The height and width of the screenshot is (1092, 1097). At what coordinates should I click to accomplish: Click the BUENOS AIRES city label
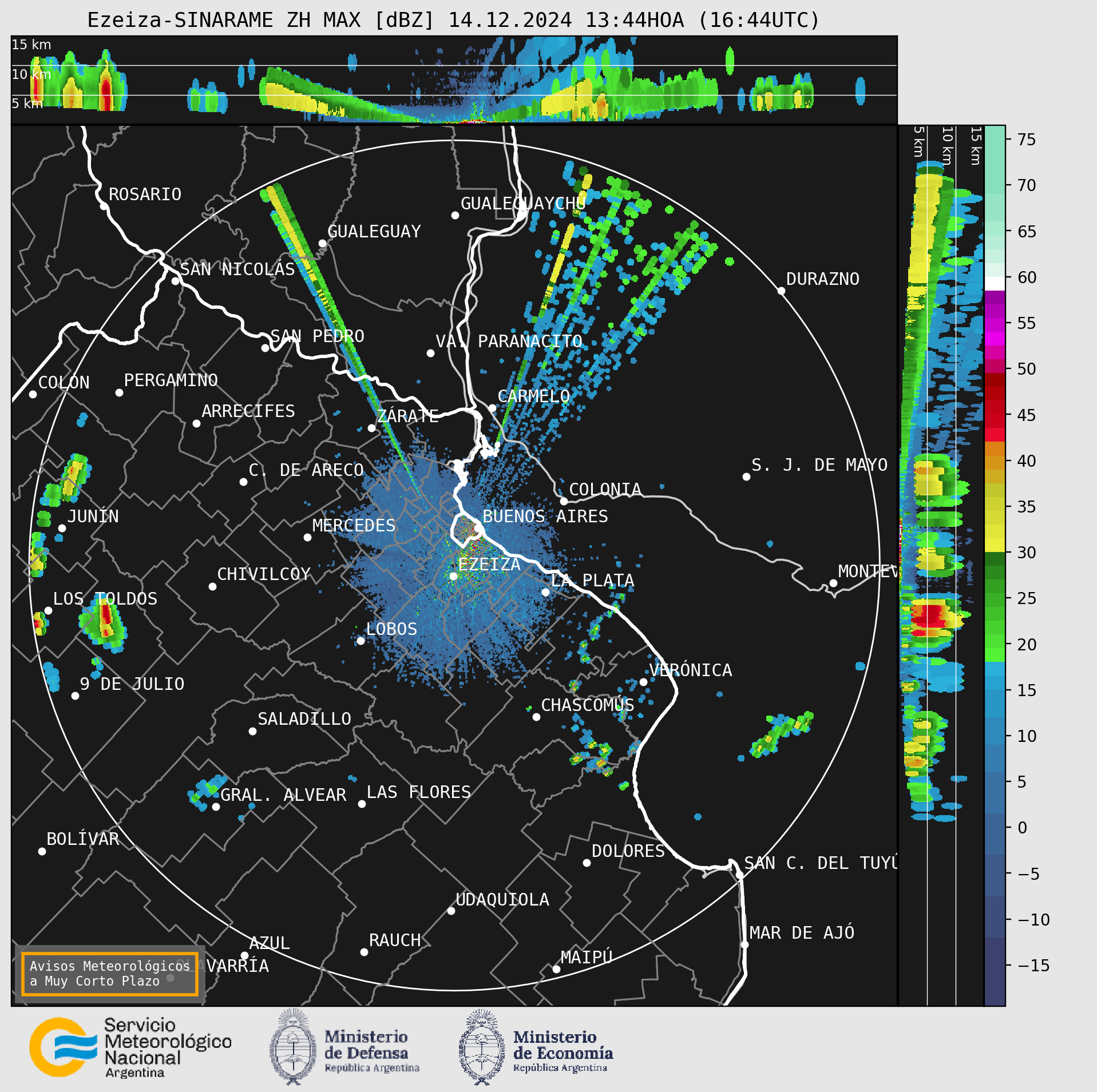click(x=545, y=517)
